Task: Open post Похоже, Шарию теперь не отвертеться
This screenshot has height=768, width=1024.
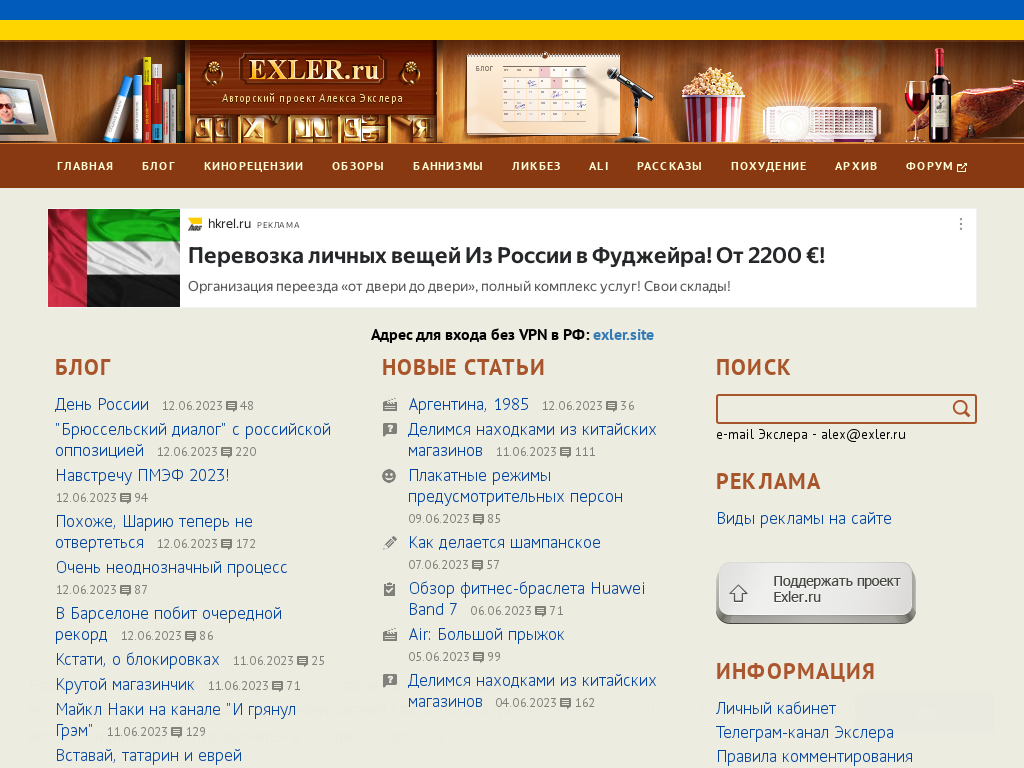Action: click(x=153, y=532)
